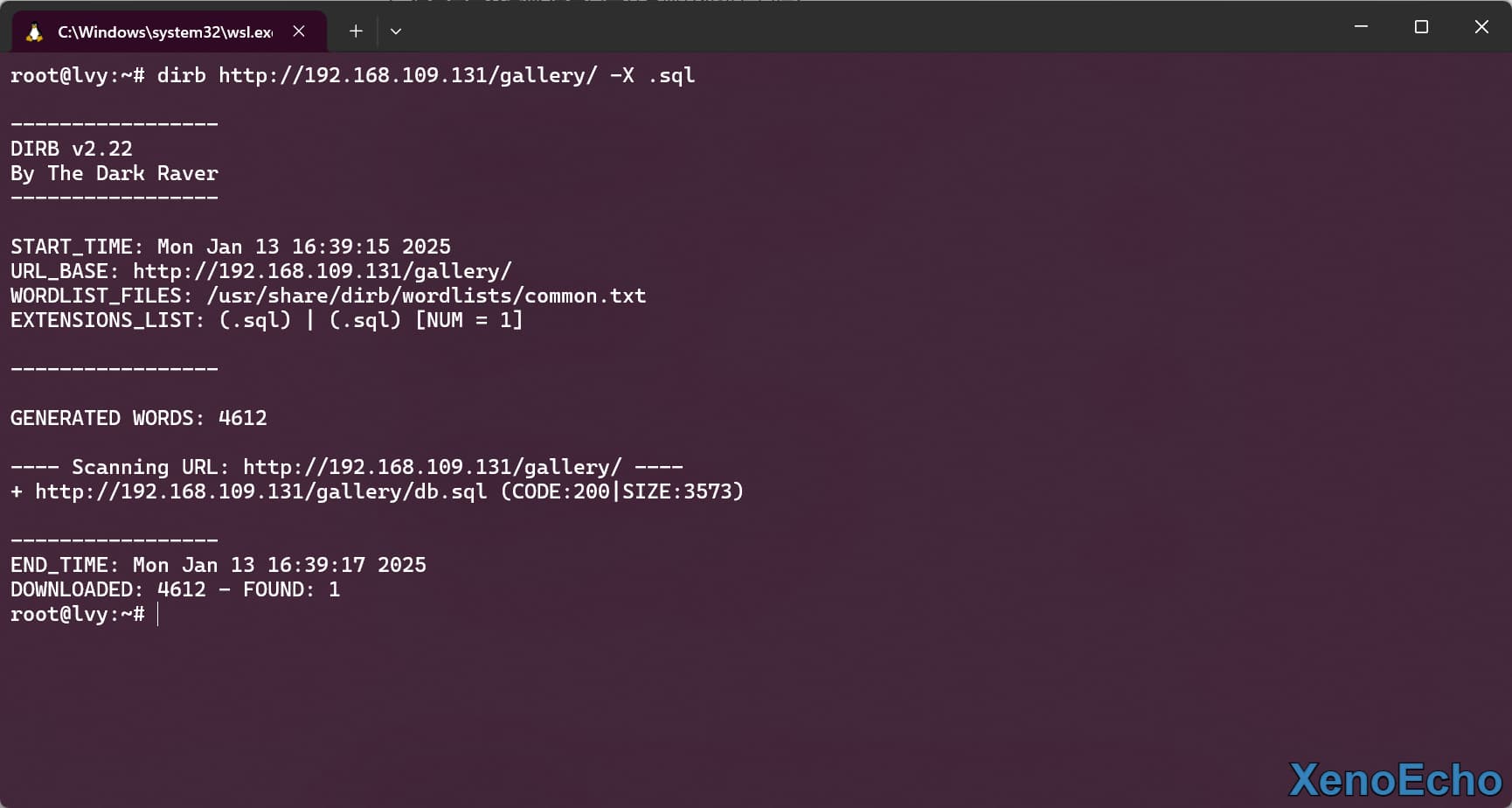Click the Tux penguin icon in the tab
1512x808 pixels.
pos(34,32)
